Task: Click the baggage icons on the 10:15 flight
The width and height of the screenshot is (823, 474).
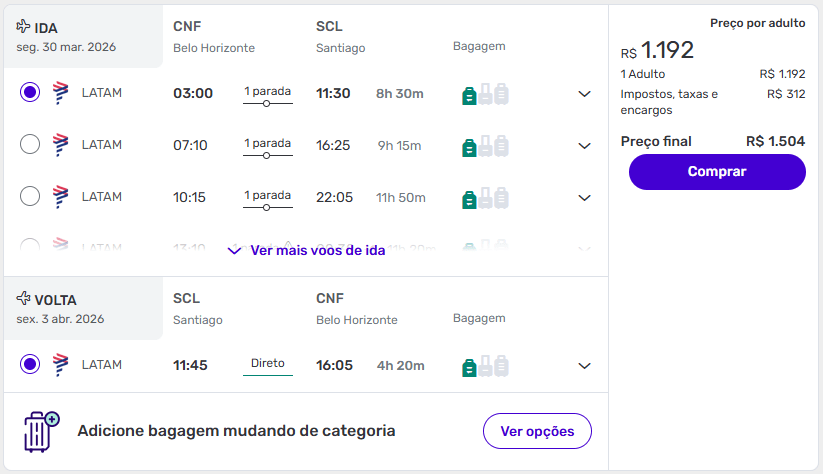Action: tap(485, 198)
